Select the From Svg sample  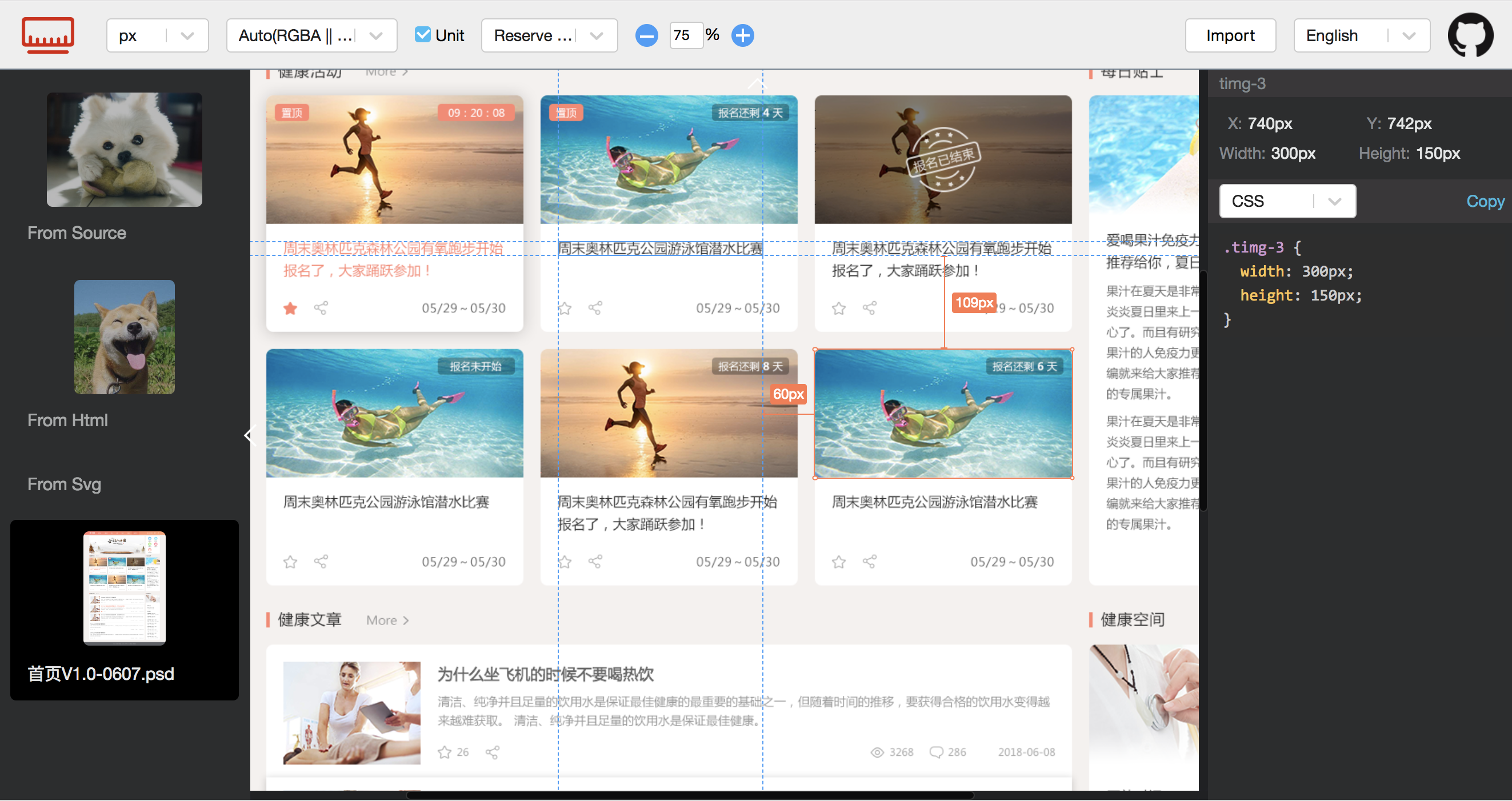click(65, 484)
